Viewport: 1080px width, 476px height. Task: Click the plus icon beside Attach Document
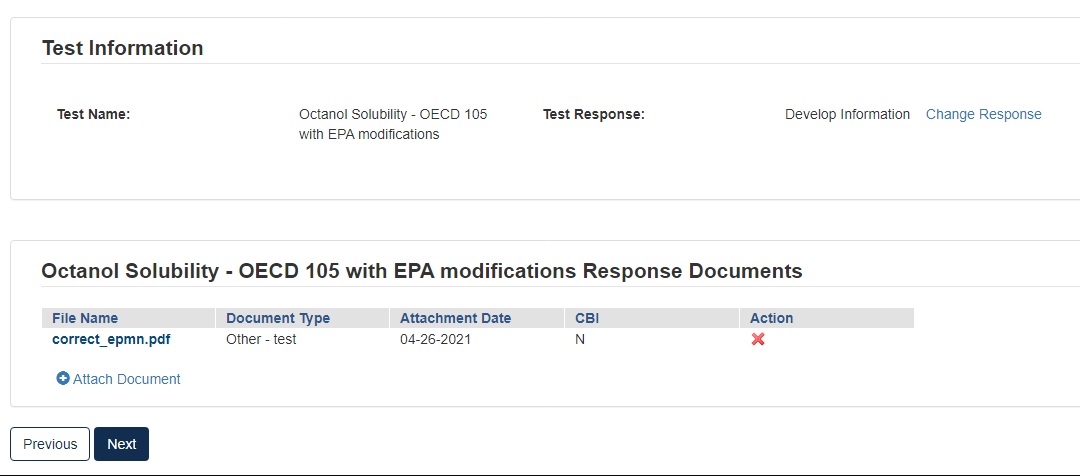click(63, 379)
